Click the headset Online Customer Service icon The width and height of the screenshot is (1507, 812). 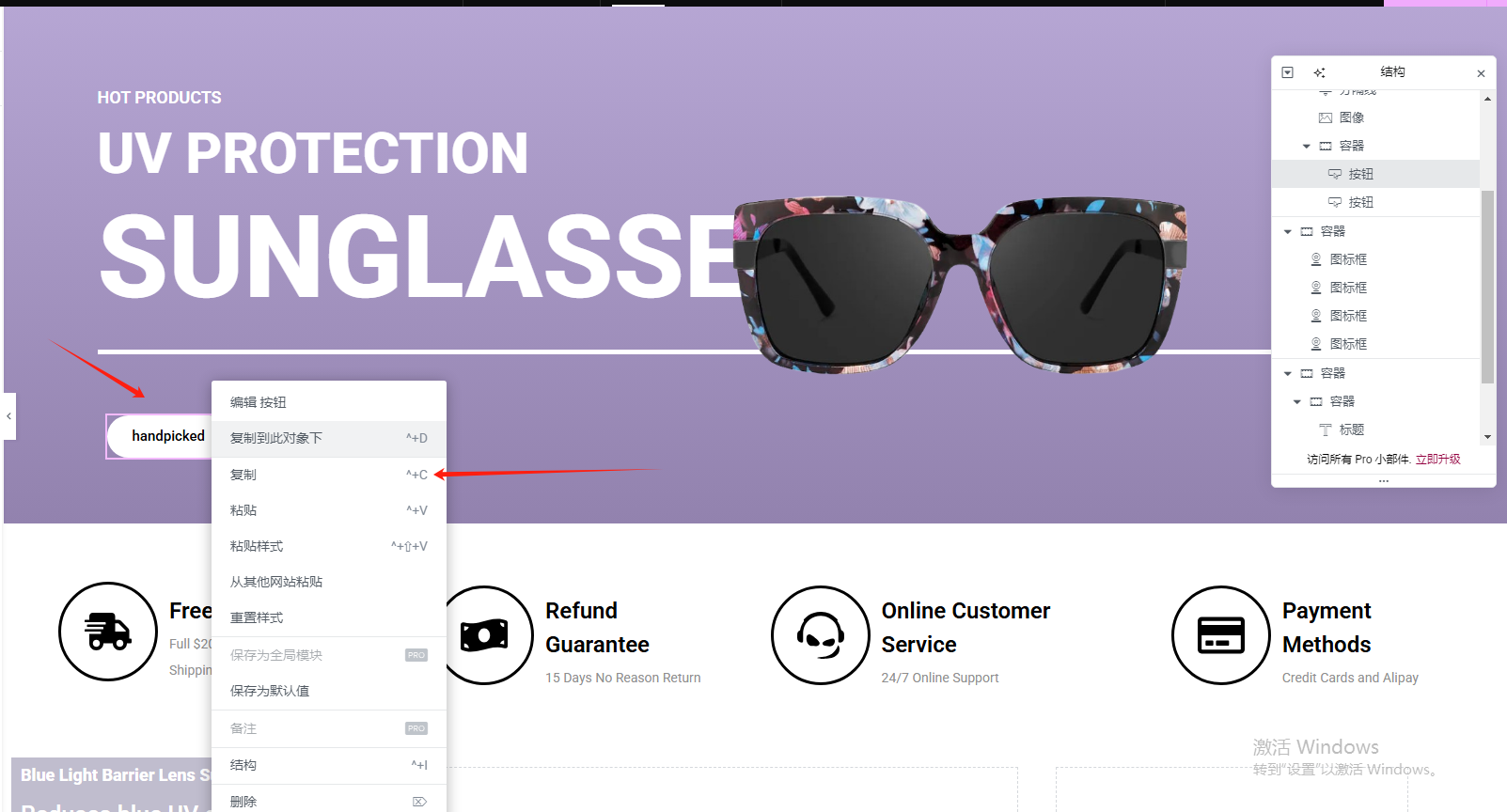[x=821, y=635]
